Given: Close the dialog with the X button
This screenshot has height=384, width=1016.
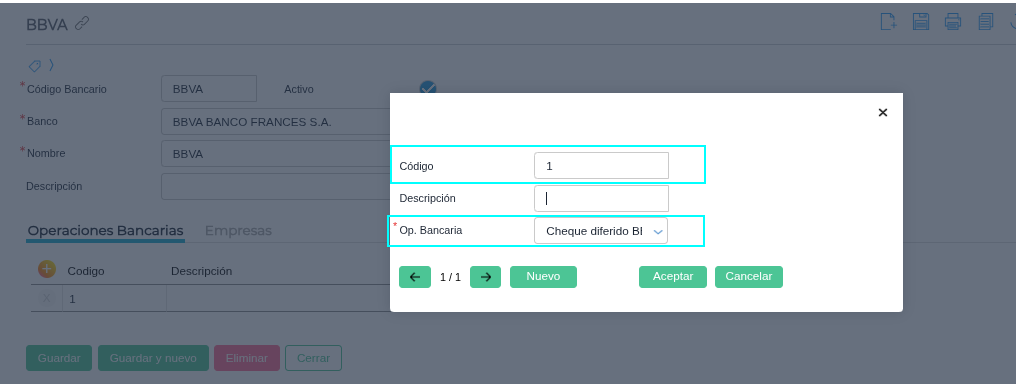Looking at the screenshot, I should point(883,113).
